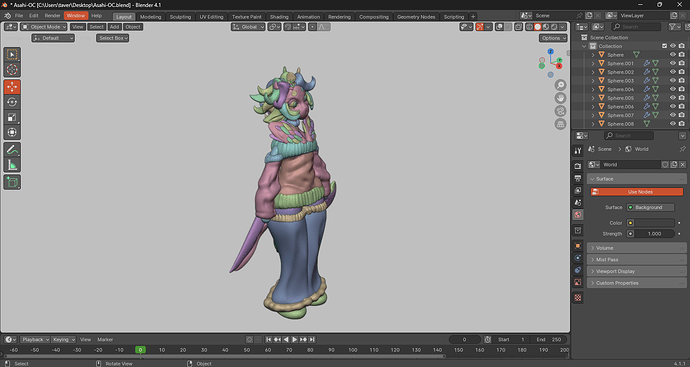Select the Transform tool
The width and height of the screenshot is (690, 367).
click(x=12, y=132)
